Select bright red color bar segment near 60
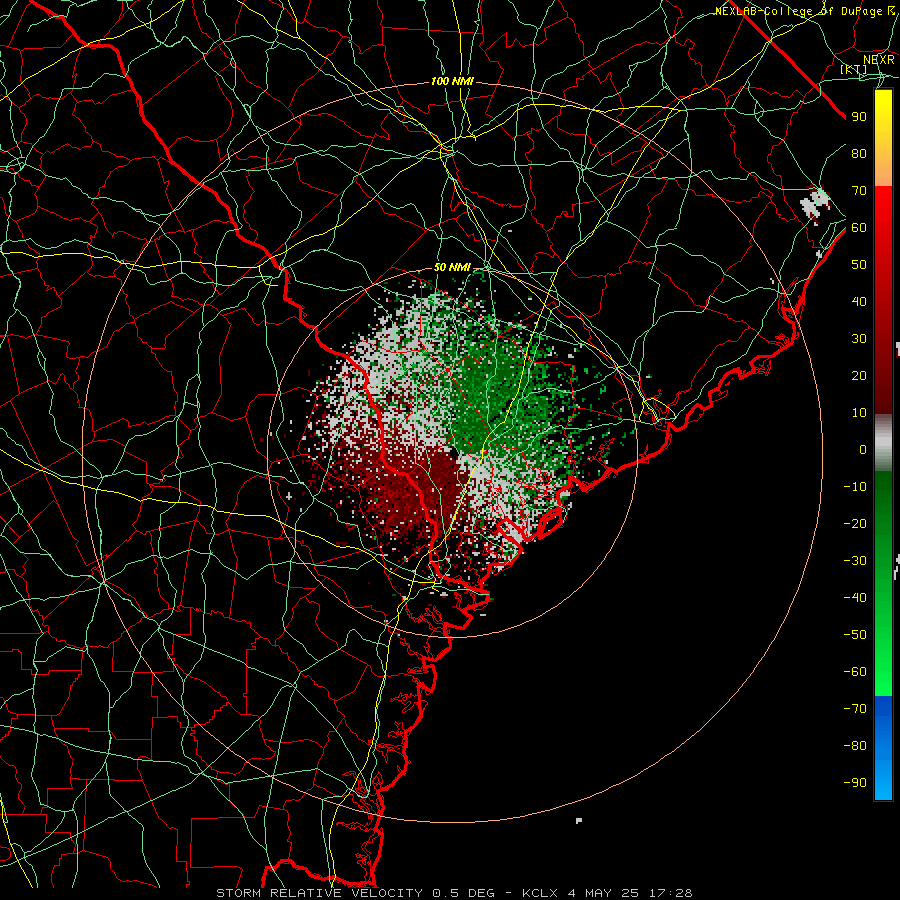 point(883,224)
